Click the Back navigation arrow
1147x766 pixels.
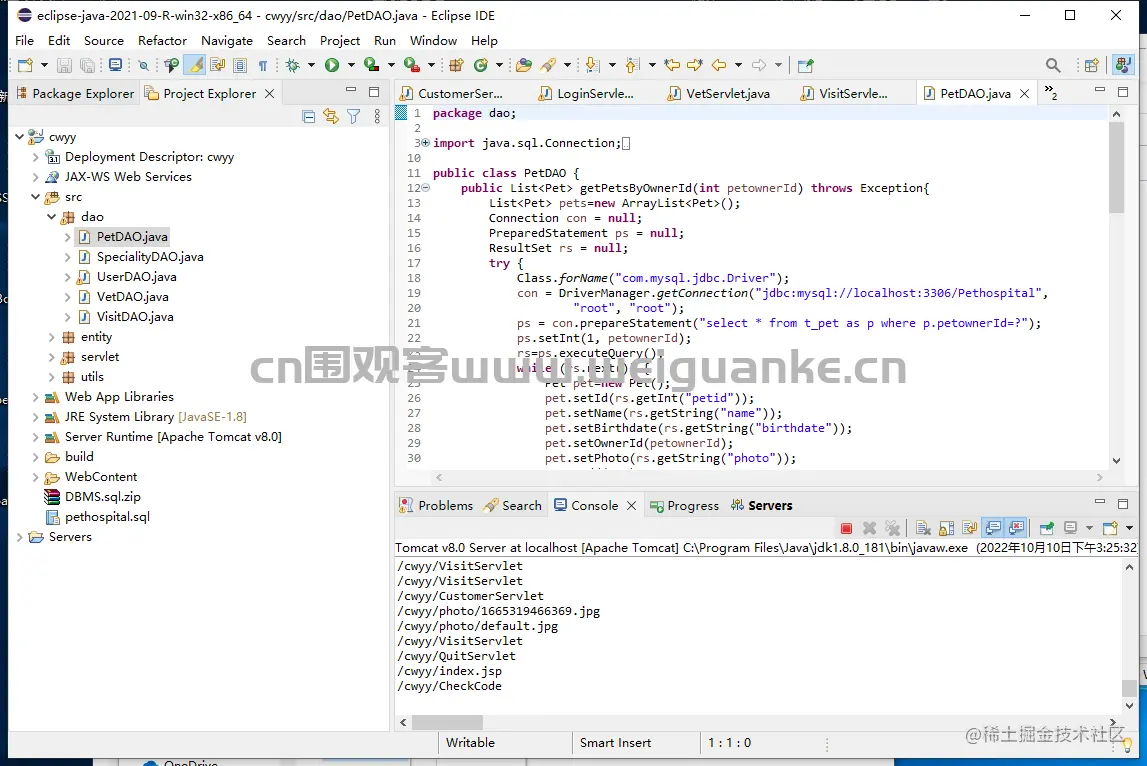coord(719,66)
